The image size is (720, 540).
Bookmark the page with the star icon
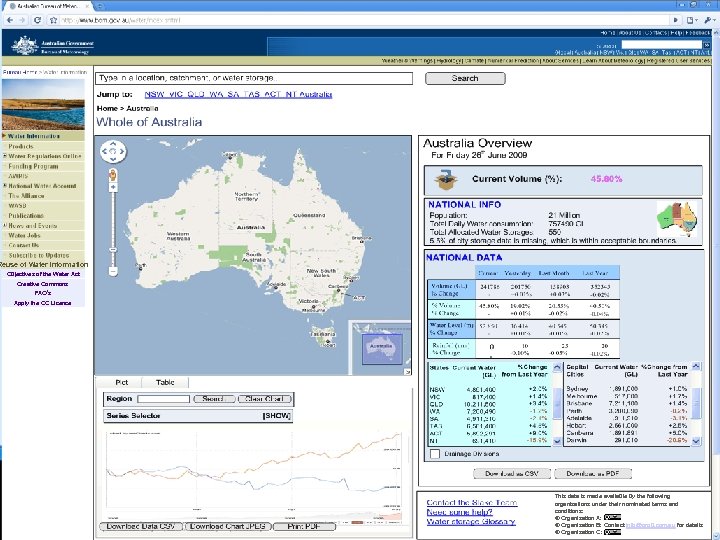click(54, 20)
